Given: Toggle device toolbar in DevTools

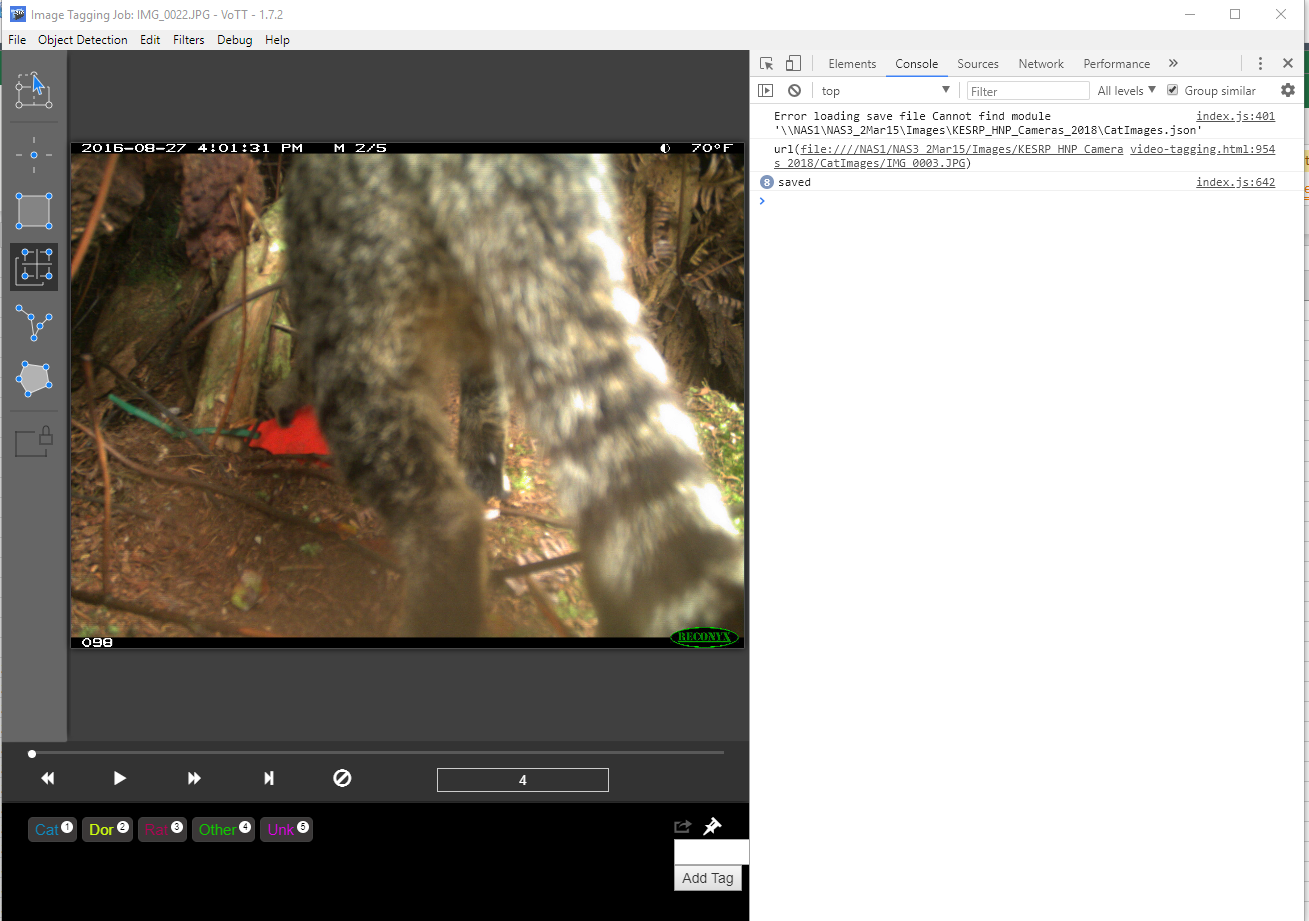Looking at the screenshot, I should pyautogui.click(x=794, y=62).
